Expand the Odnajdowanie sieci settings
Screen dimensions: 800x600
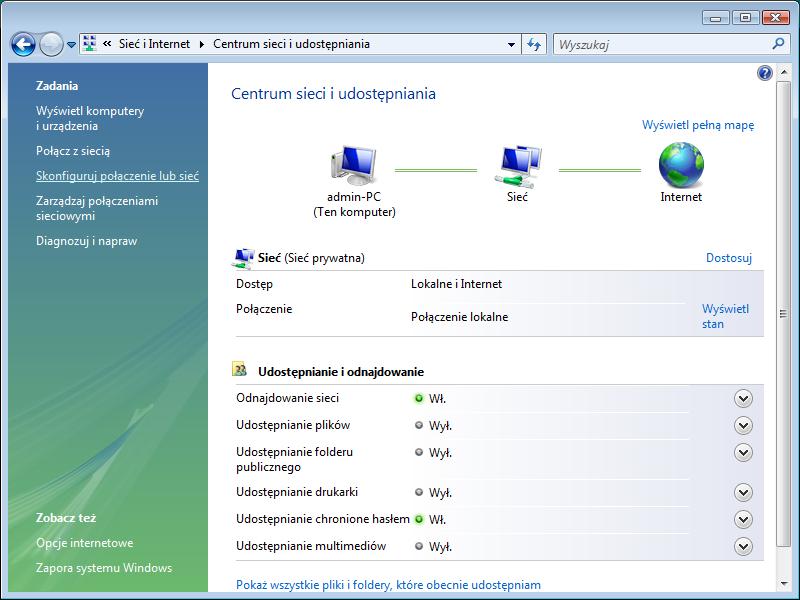[x=742, y=398]
